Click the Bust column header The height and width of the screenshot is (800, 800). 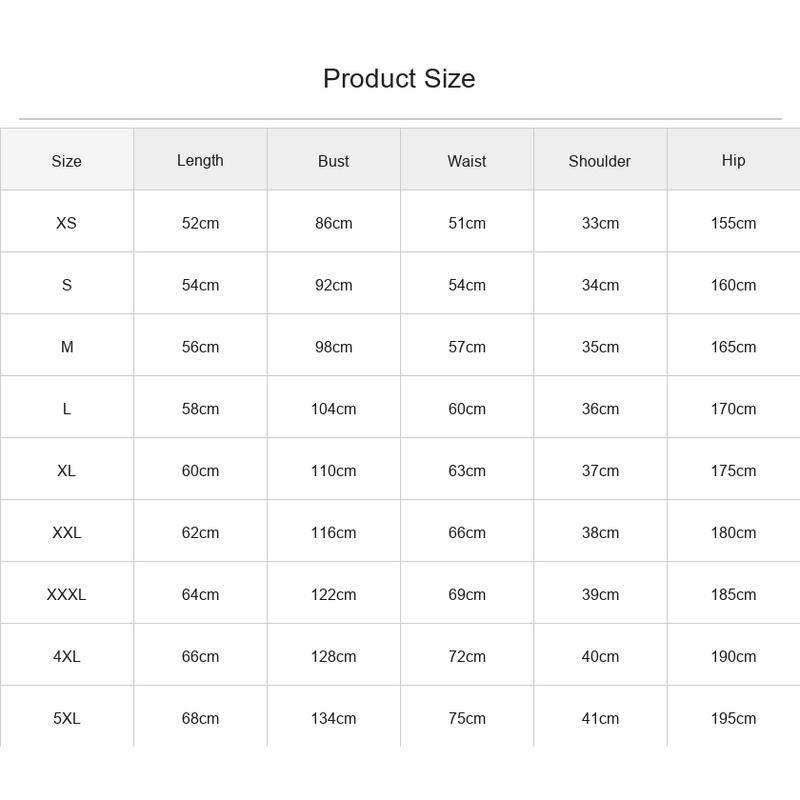pos(333,161)
